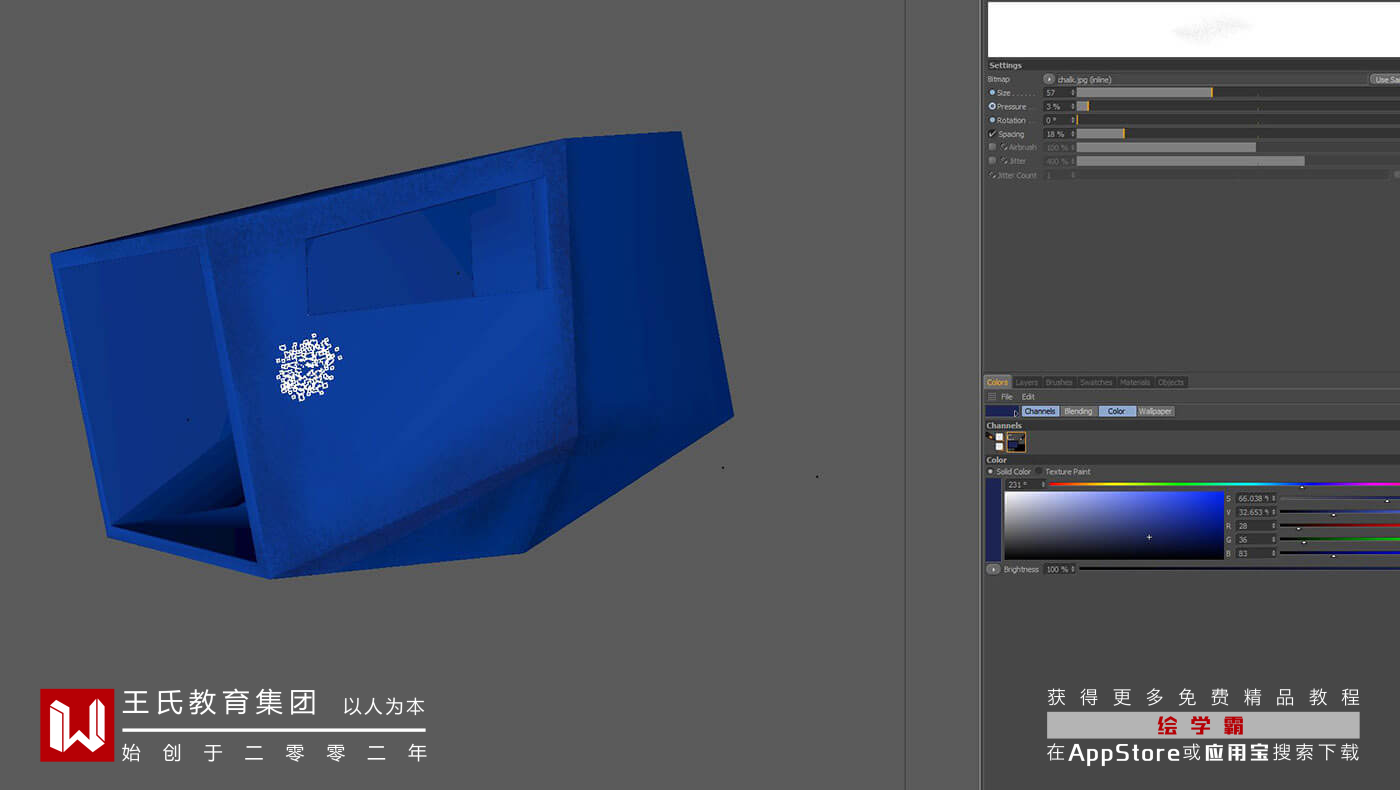The height and width of the screenshot is (790, 1400).
Task: Click the S saturation stepper arrows
Action: pyautogui.click(x=1273, y=498)
